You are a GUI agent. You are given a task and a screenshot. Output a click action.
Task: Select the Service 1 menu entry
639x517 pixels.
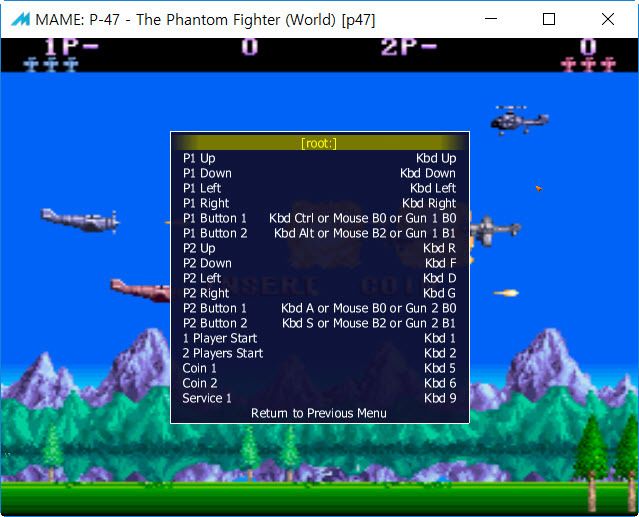click(x=320, y=398)
